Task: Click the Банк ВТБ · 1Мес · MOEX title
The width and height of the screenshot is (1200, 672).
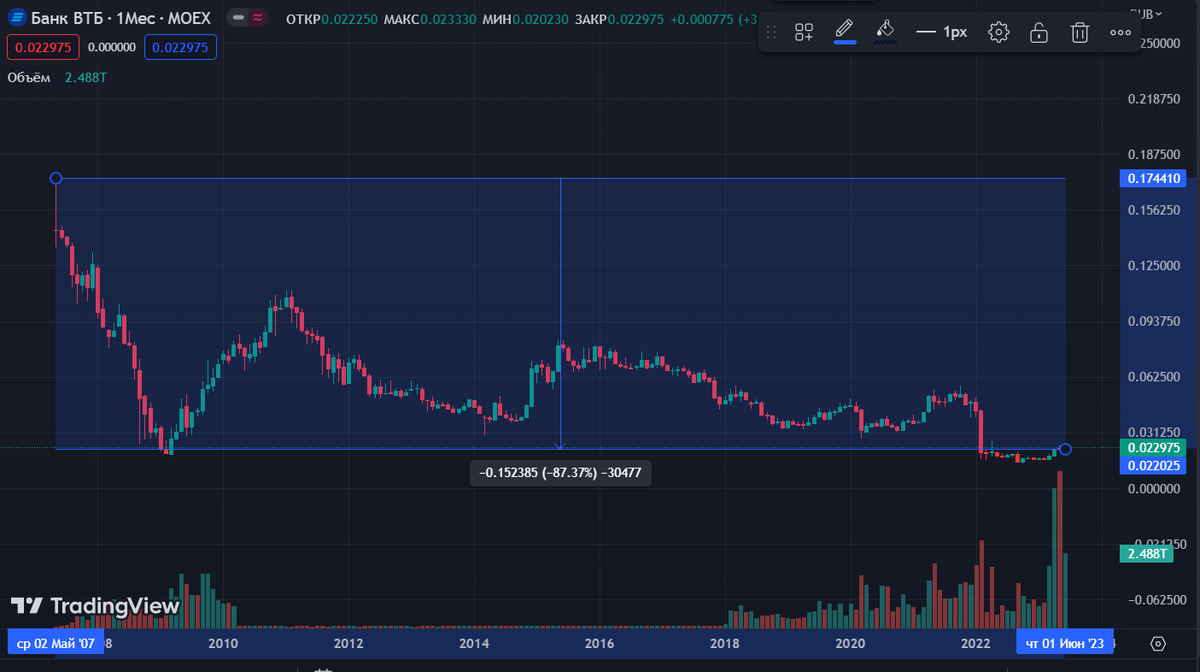Action: (121, 18)
